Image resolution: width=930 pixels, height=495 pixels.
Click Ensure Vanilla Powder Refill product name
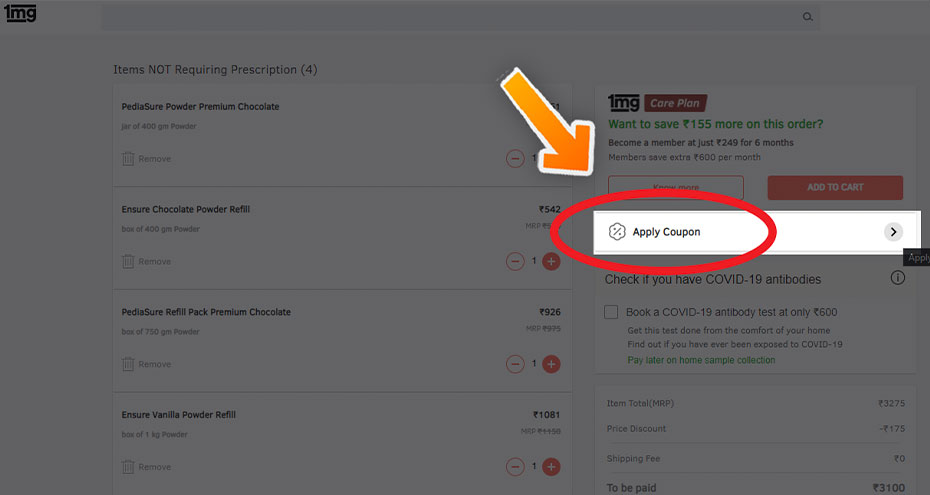click(x=179, y=414)
